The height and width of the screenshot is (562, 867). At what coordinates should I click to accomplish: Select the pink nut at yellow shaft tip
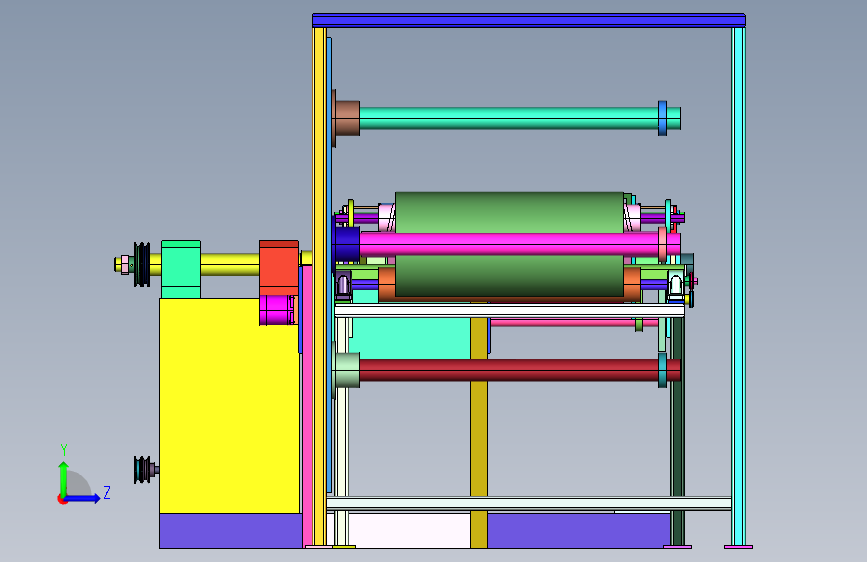124,264
